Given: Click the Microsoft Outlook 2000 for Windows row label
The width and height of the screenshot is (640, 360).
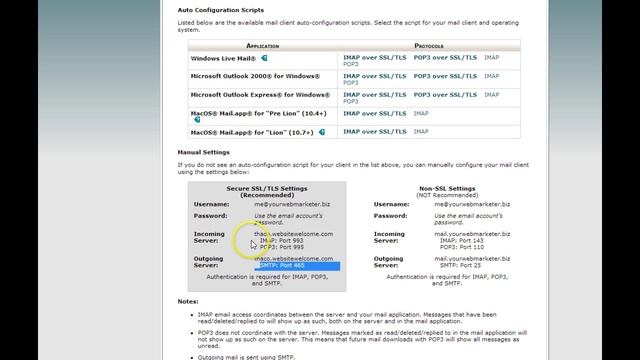Looking at the screenshot, I should coord(255,76).
